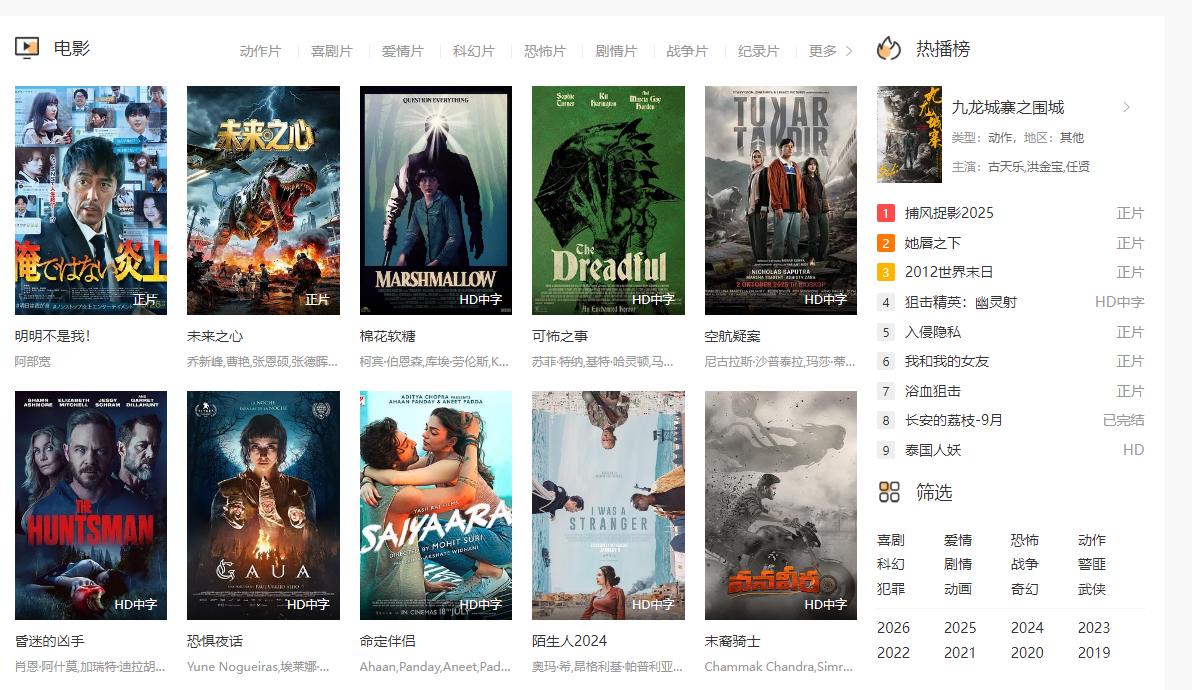Open the 纪录片 category tab
Viewport: 1192px width, 690px height.
click(758, 51)
